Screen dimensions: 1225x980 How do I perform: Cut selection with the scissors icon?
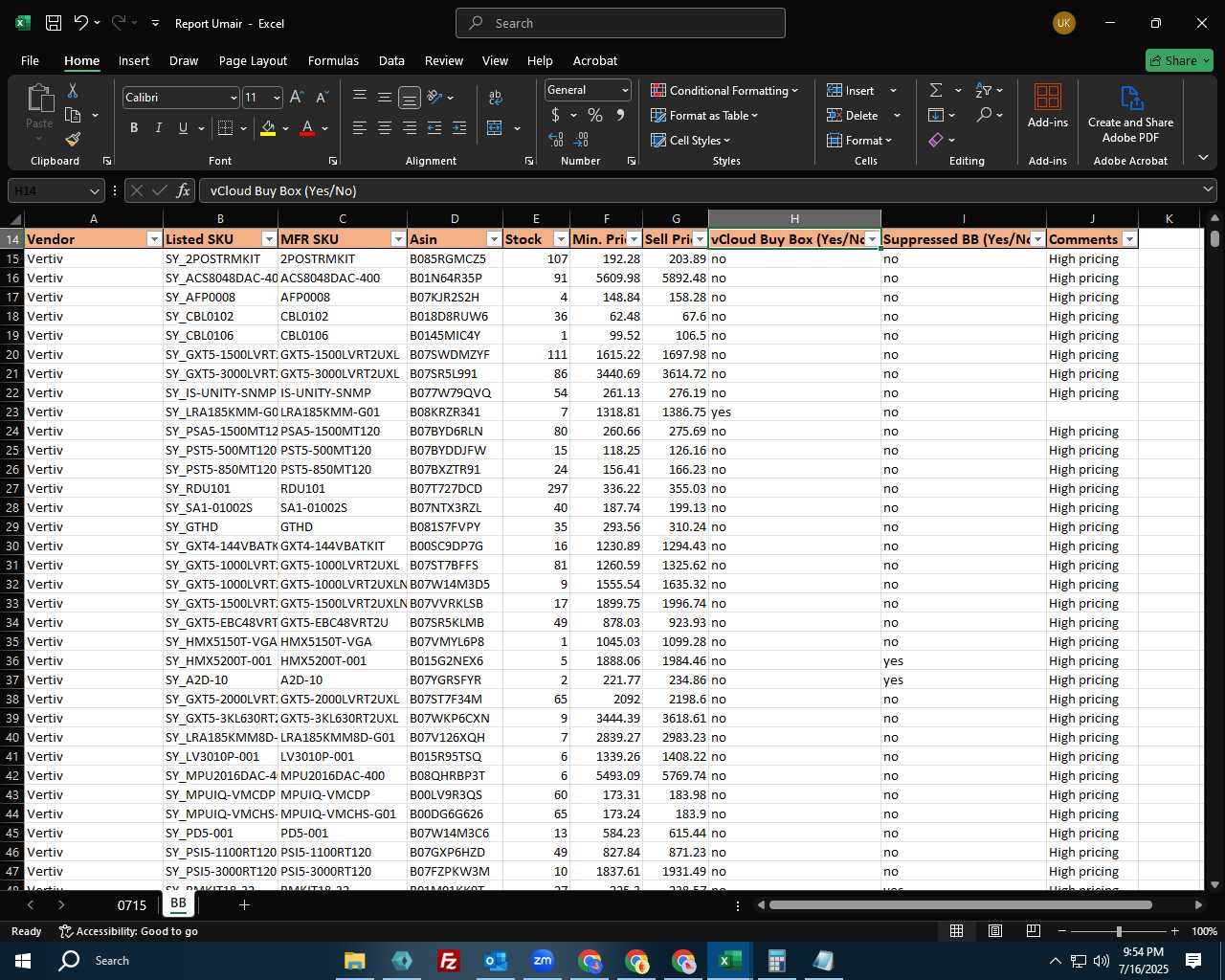72,90
